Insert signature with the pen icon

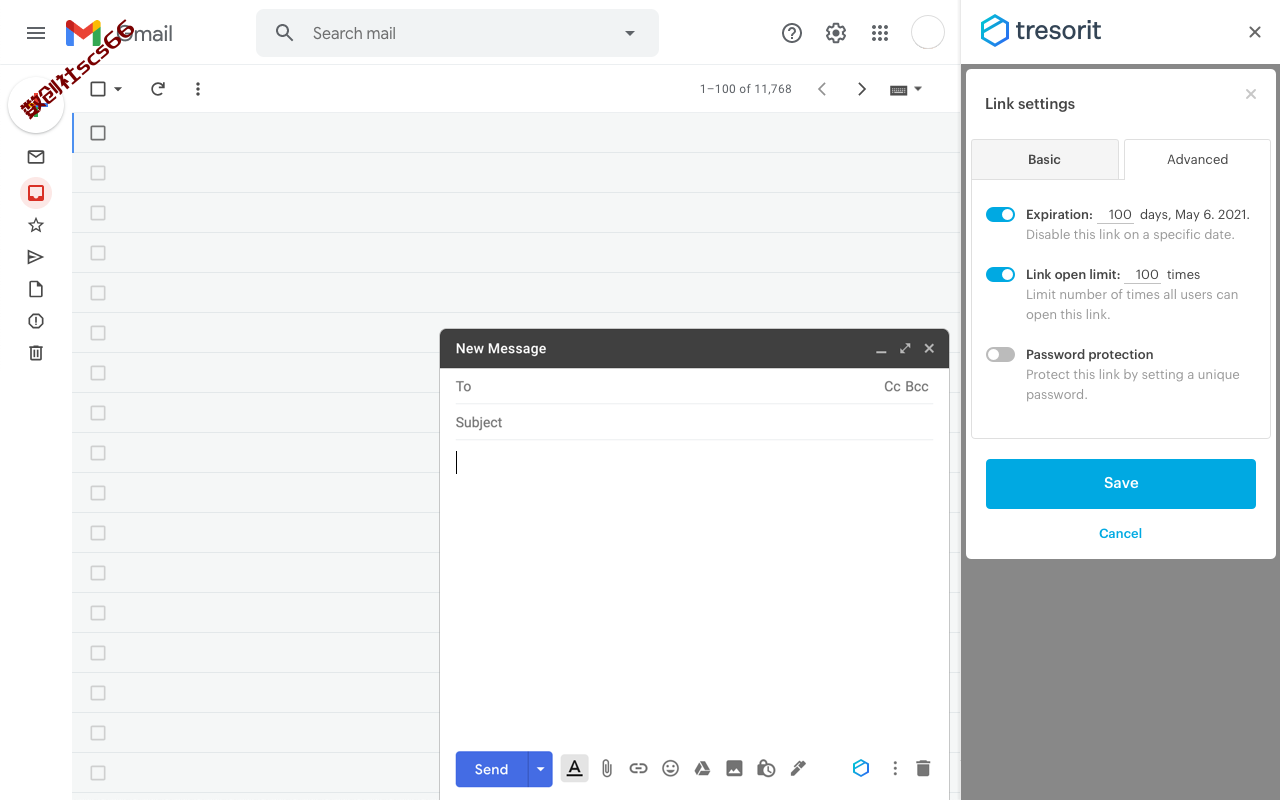coord(798,768)
